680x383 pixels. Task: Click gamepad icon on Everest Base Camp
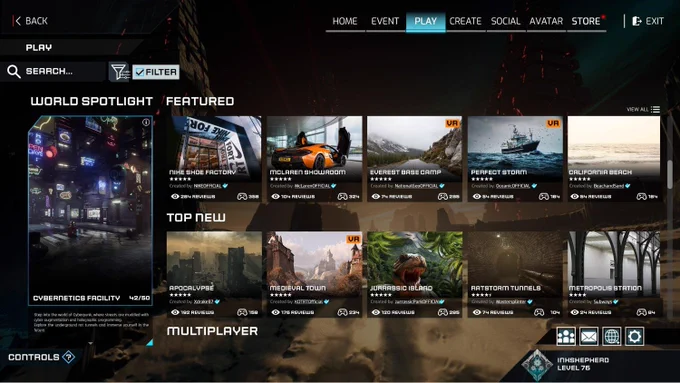(x=443, y=196)
